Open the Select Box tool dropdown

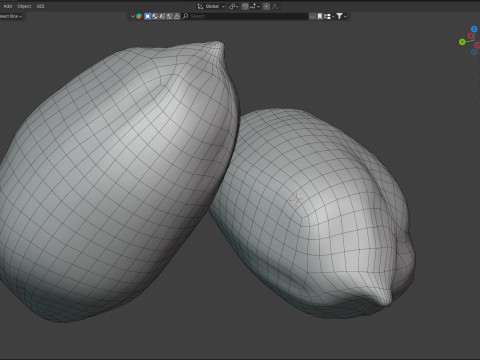(11, 16)
